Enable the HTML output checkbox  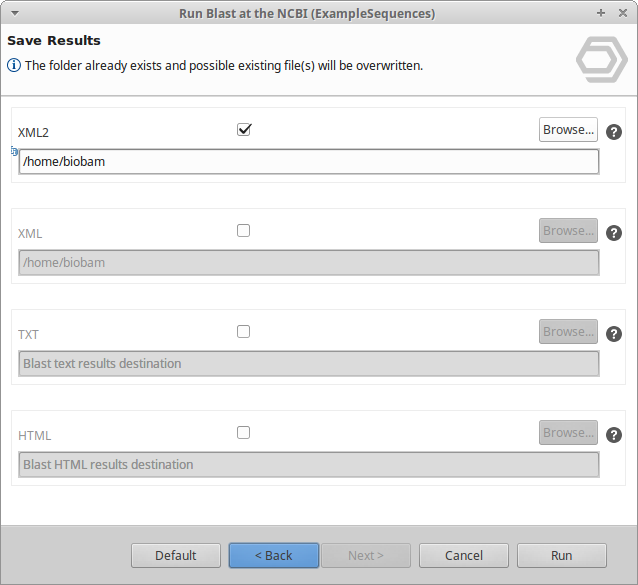(x=244, y=432)
